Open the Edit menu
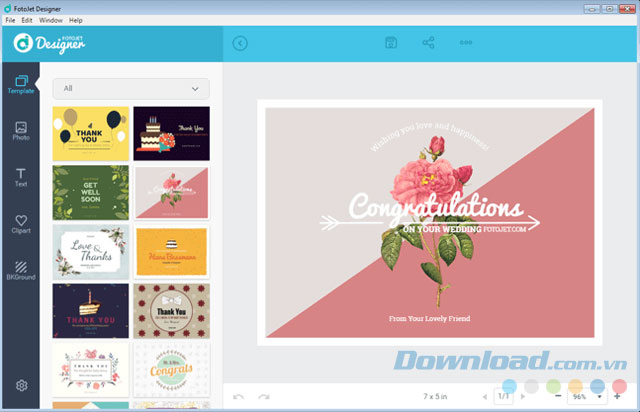The height and width of the screenshot is (412, 640). [27, 20]
